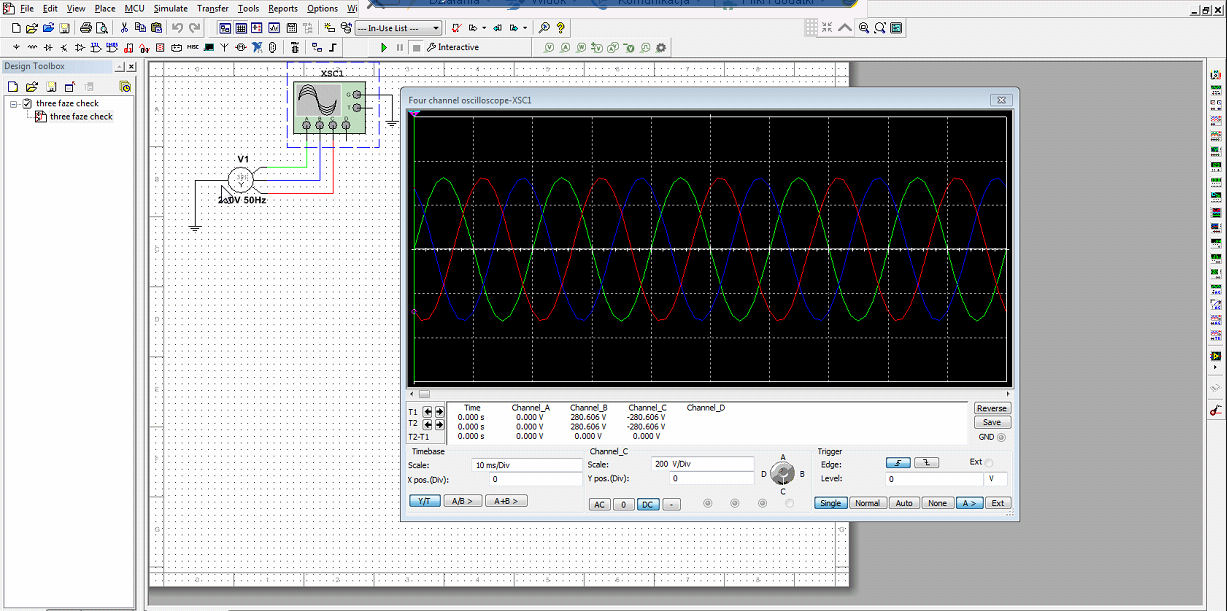Move T2 cursor right with arrow
Viewport: 1227px width, 611px height.
click(x=439, y=424)
